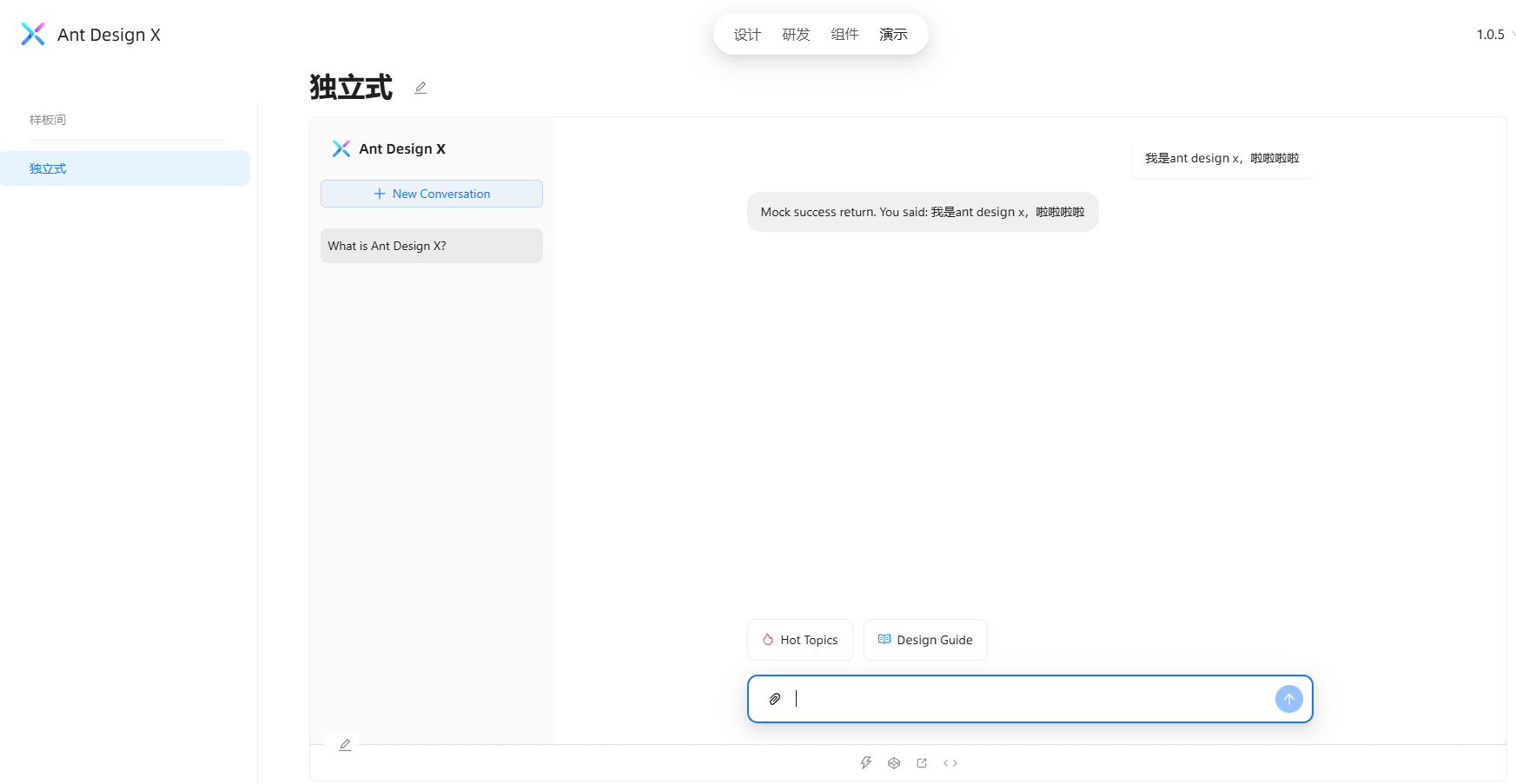Open the 设计 nav tab
The image size is (1516, 784).
(x=747, y=34)
